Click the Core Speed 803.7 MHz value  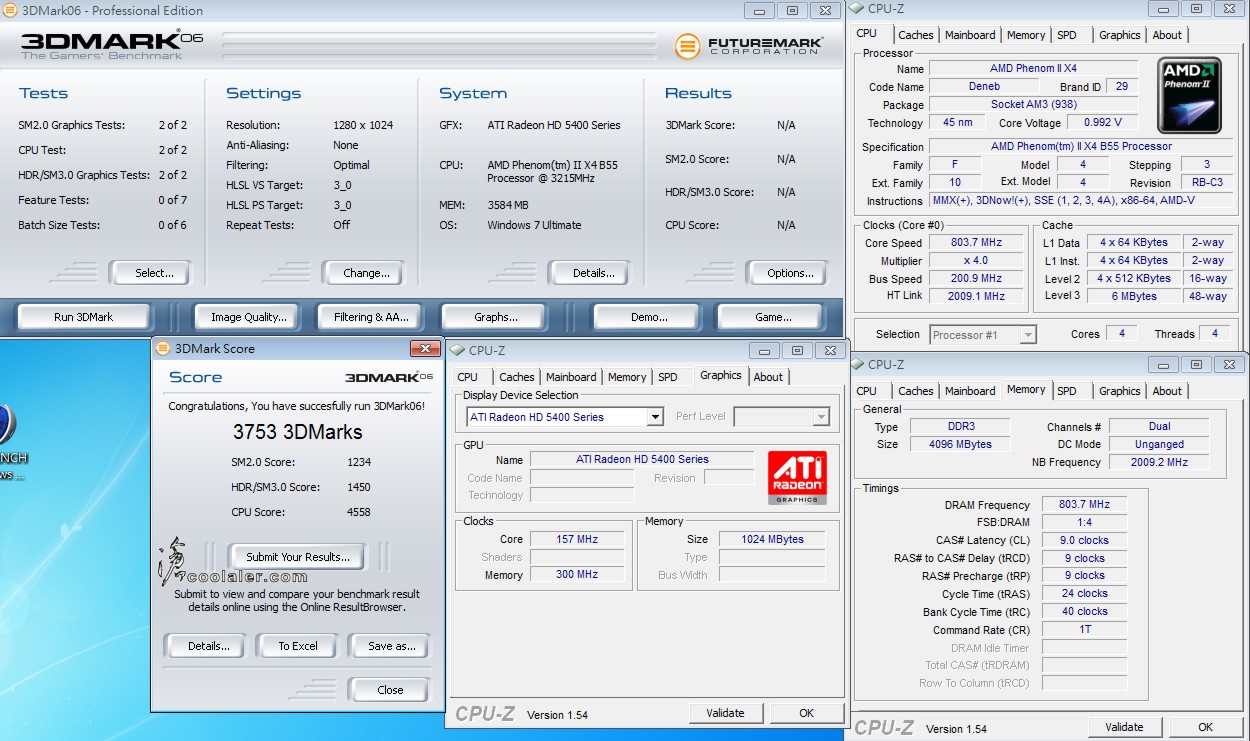[977, 242]
